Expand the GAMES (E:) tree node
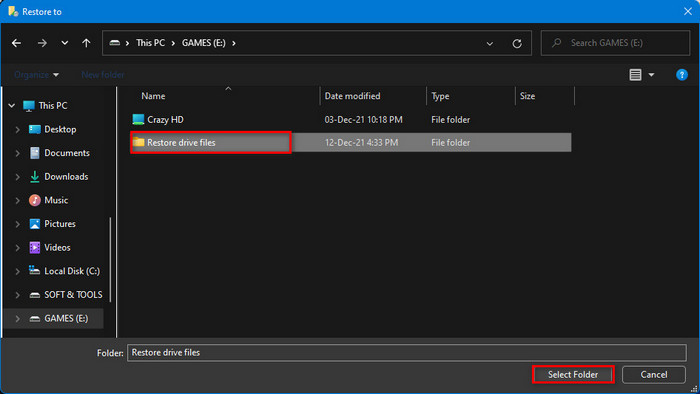Screen dimensions: 700x394 17,319
